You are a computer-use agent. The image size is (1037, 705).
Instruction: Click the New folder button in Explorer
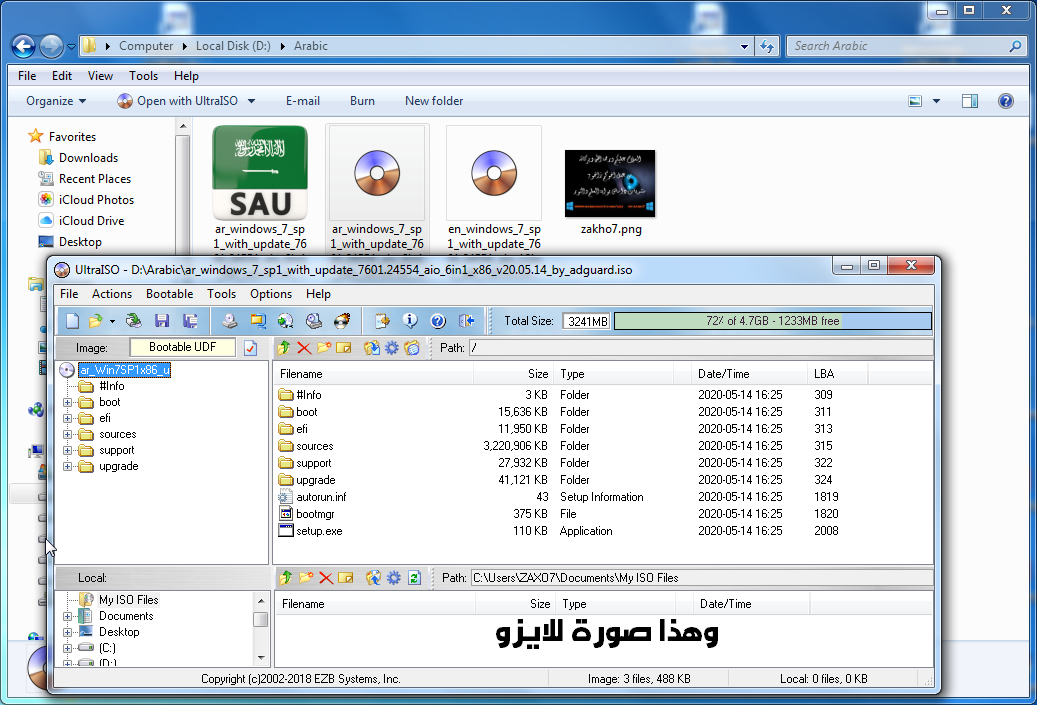(x=434, y=101)
